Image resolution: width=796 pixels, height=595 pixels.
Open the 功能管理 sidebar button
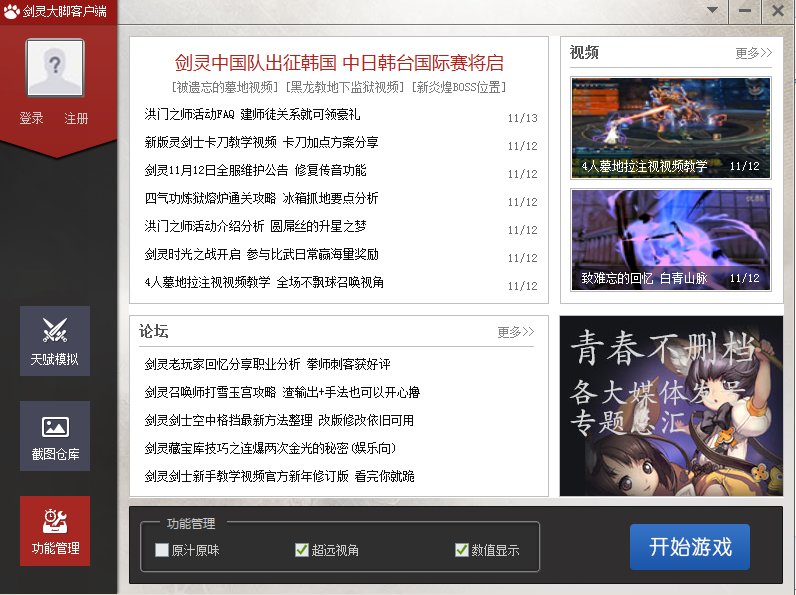click(55, 531)
